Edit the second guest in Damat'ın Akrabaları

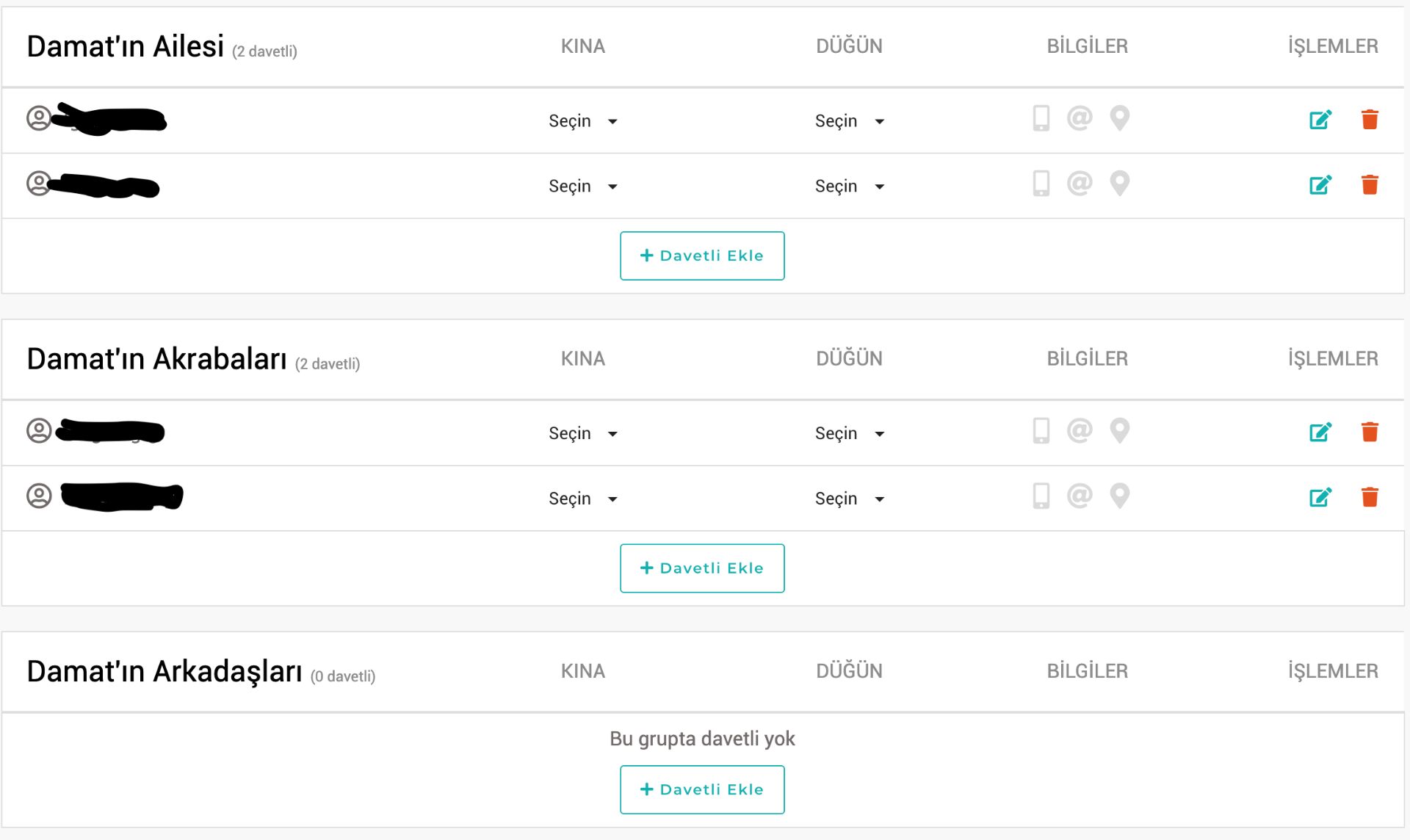pos(1320,498)
